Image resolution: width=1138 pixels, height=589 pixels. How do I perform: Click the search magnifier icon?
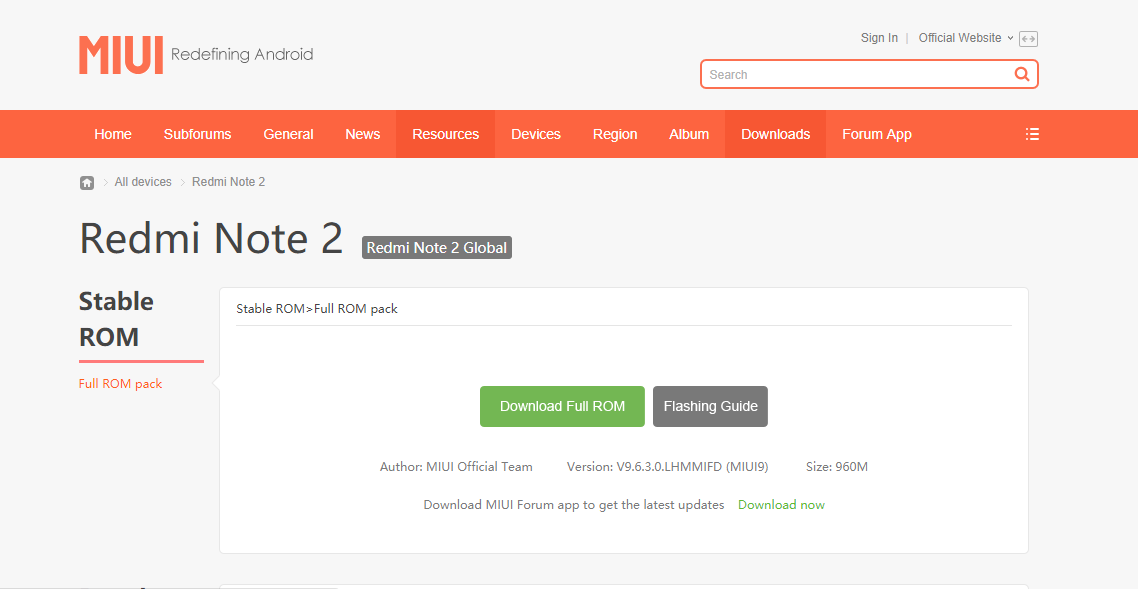1021,74
